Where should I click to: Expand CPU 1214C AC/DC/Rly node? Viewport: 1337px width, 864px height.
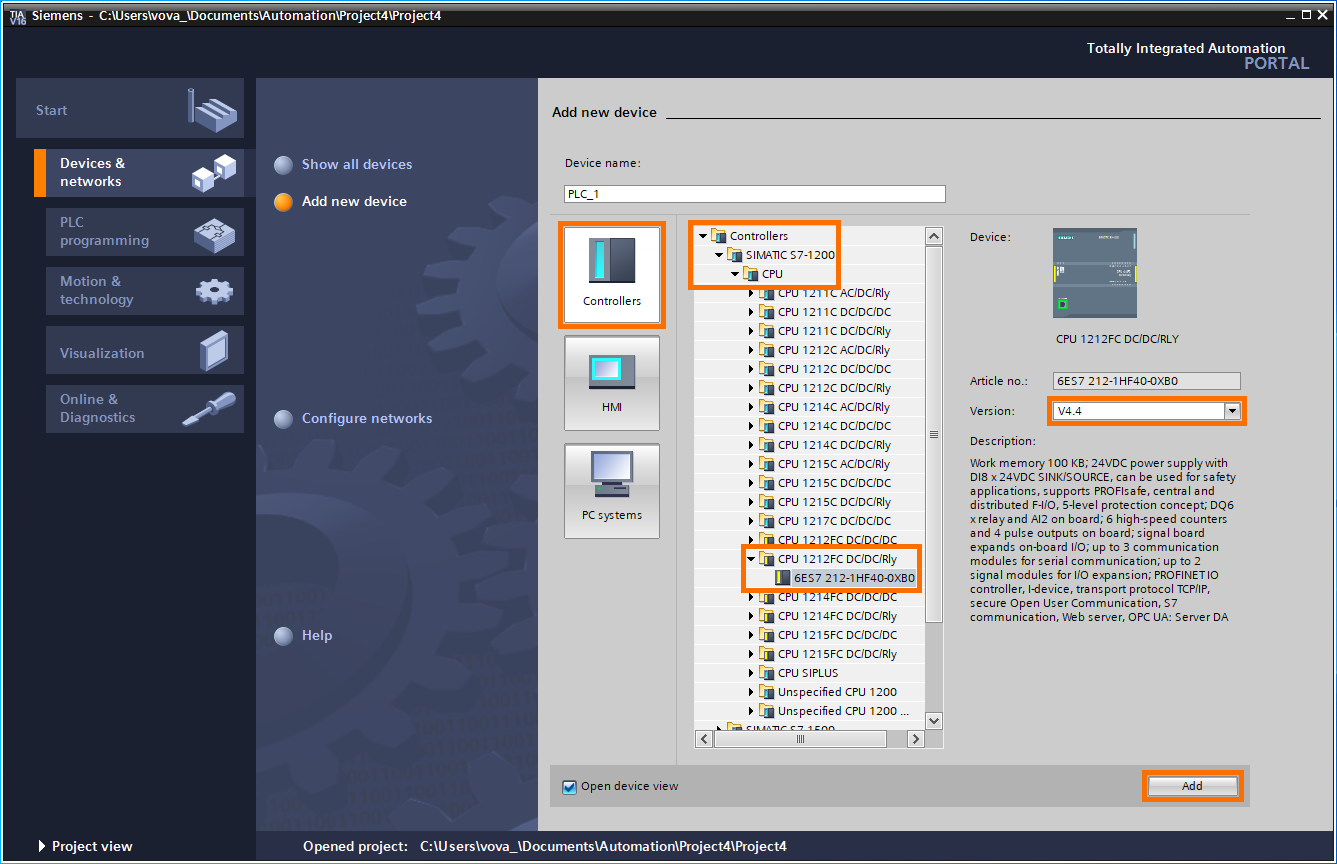[x=751, y=407]
